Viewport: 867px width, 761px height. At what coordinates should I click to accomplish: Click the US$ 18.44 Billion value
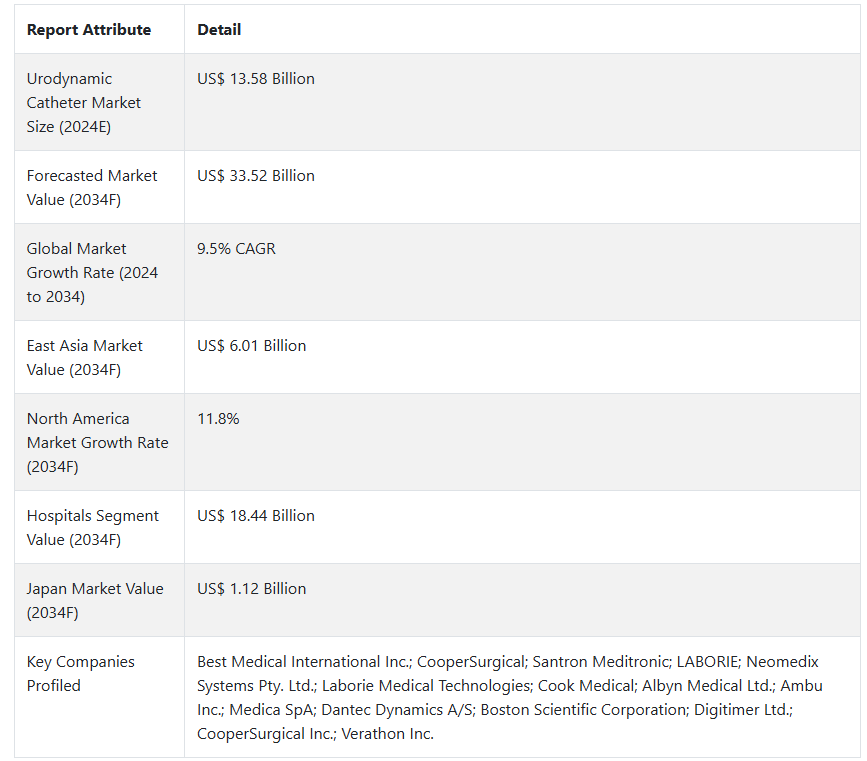[x=256, y=516]
